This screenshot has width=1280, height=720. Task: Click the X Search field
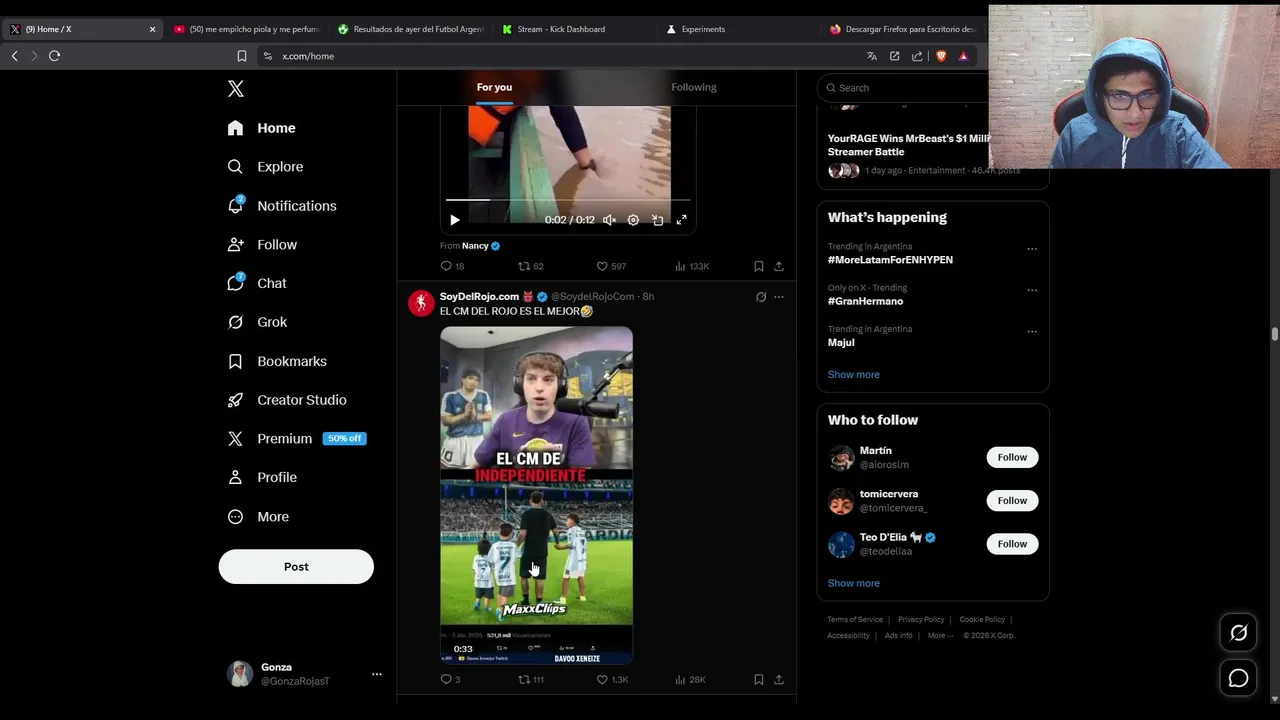coord(905,88)
